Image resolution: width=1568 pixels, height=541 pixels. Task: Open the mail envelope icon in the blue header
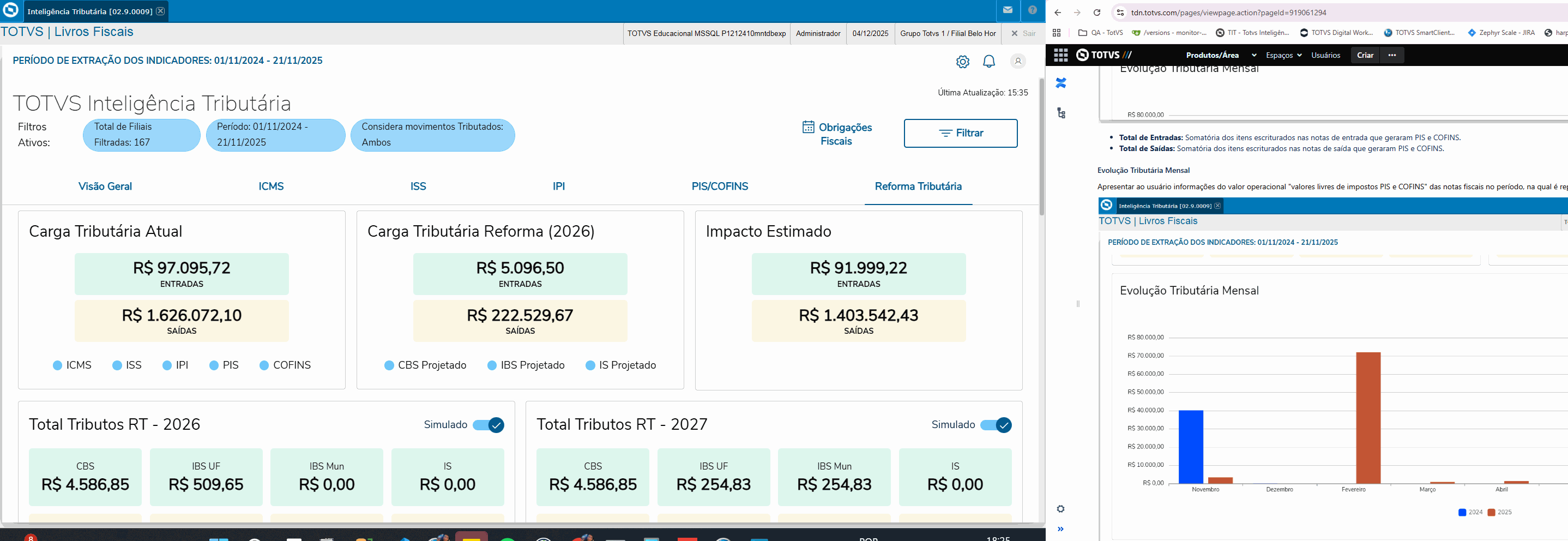[1008, 10]
